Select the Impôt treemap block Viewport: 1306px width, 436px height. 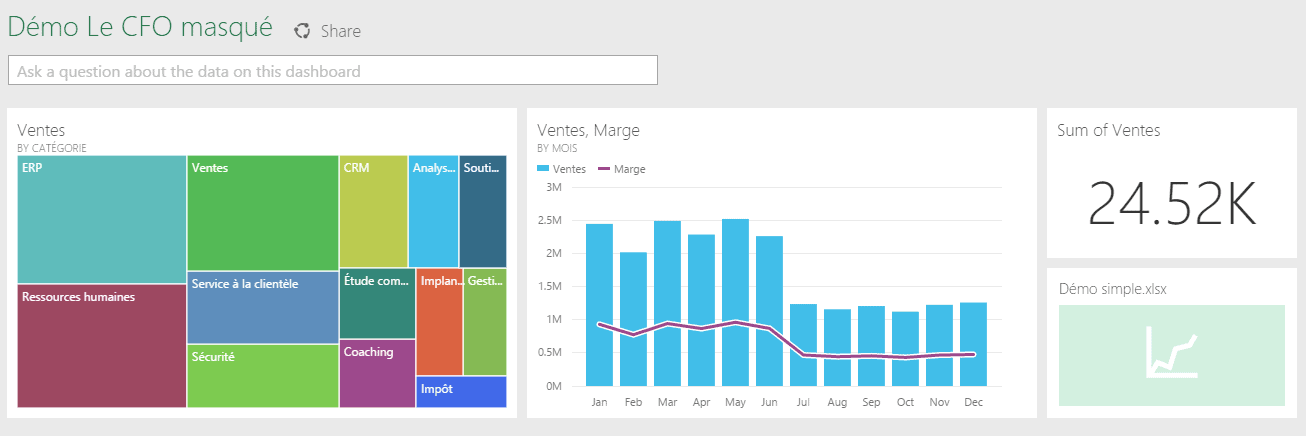click(461, 391)
